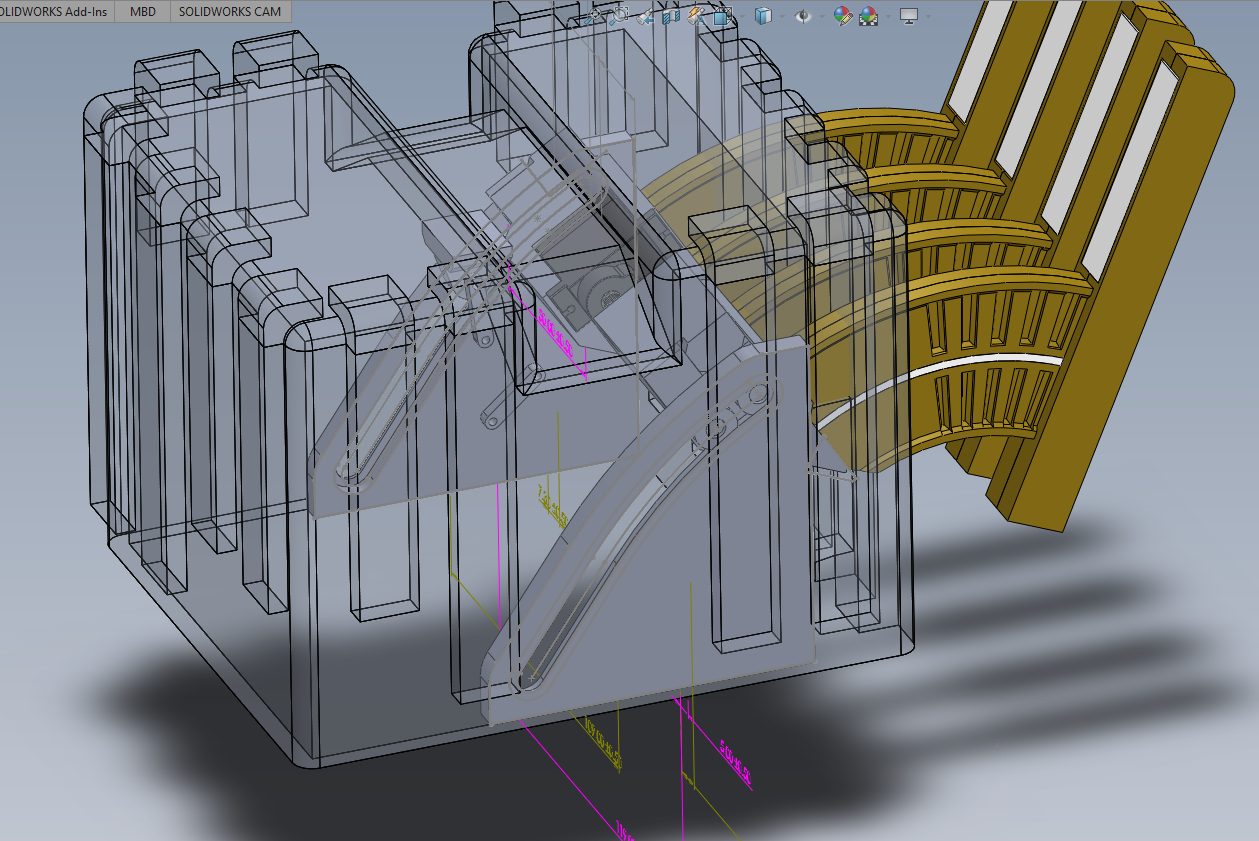Click the Apply Scene icon
This screenshot has width=1259, height=841.
[869, 16]
